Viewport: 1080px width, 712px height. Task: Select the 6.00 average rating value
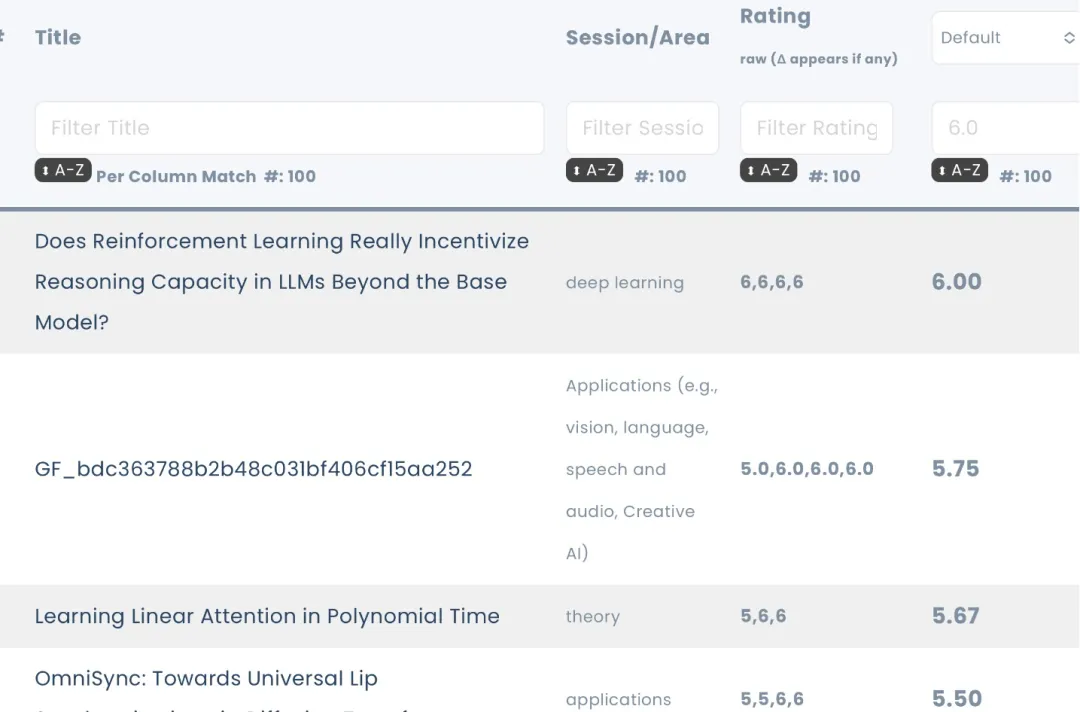coord(956,282)
